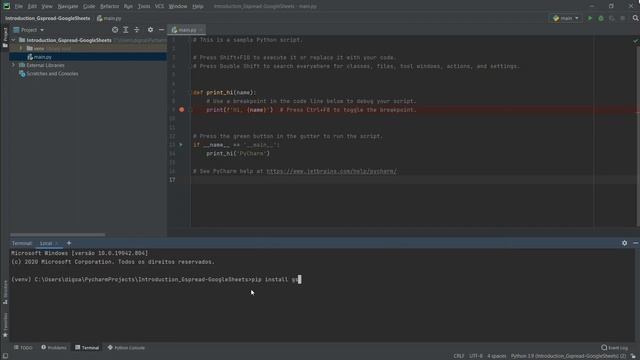Open the Code menu
Screen dimensions: 640x360
click(x=89, y=7)
